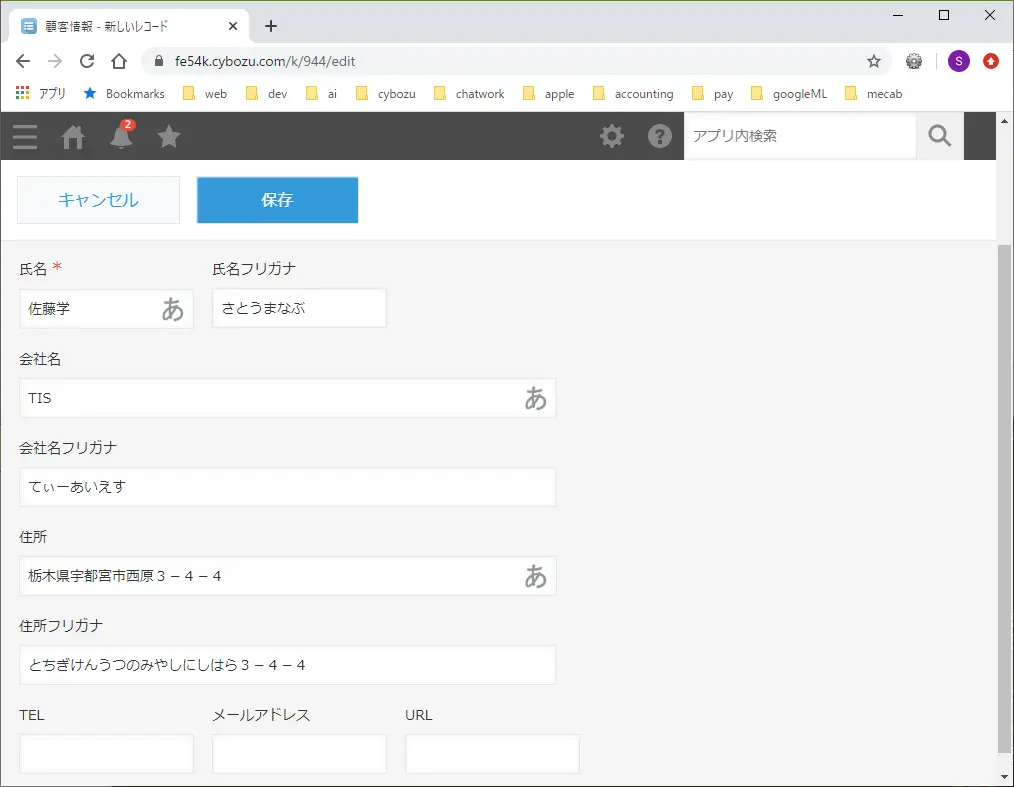
Task: Focus the 住所フリガナ field
Action: [288, 665]
